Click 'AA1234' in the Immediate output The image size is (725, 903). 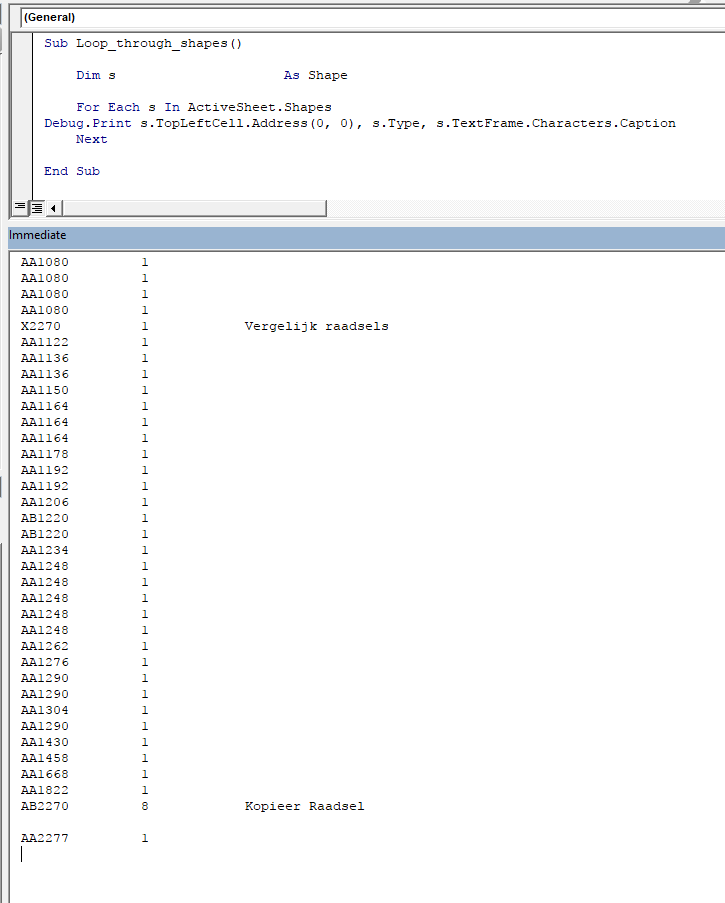click(x=44, y=550)
